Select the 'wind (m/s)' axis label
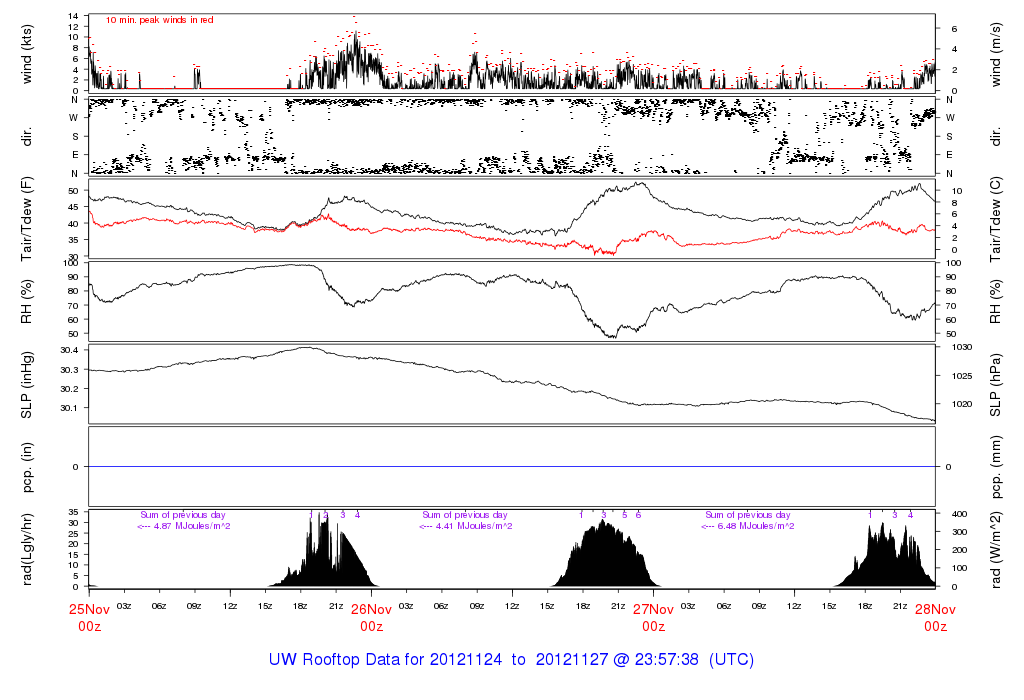 (995, 55)
